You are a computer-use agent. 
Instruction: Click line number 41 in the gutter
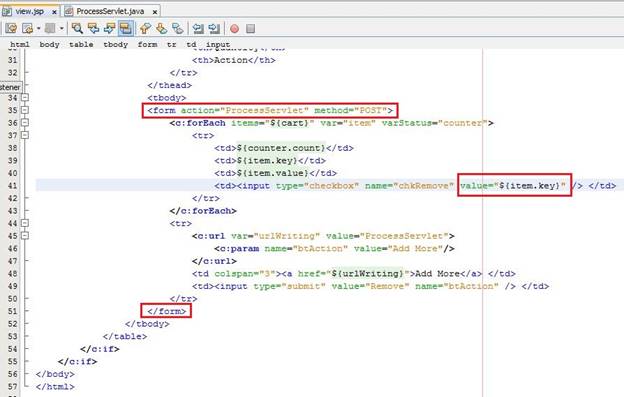click(13, 186)
